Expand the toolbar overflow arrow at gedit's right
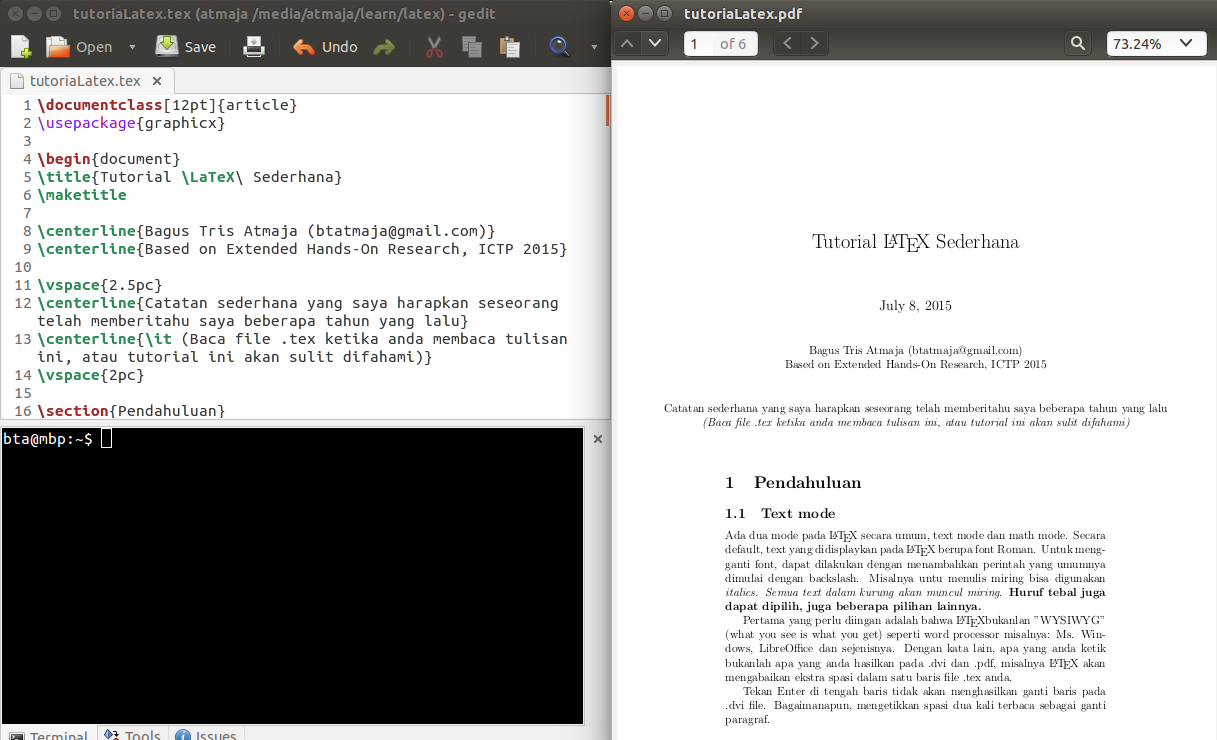This screenshot has width=1217, height=740. (594, 47)
